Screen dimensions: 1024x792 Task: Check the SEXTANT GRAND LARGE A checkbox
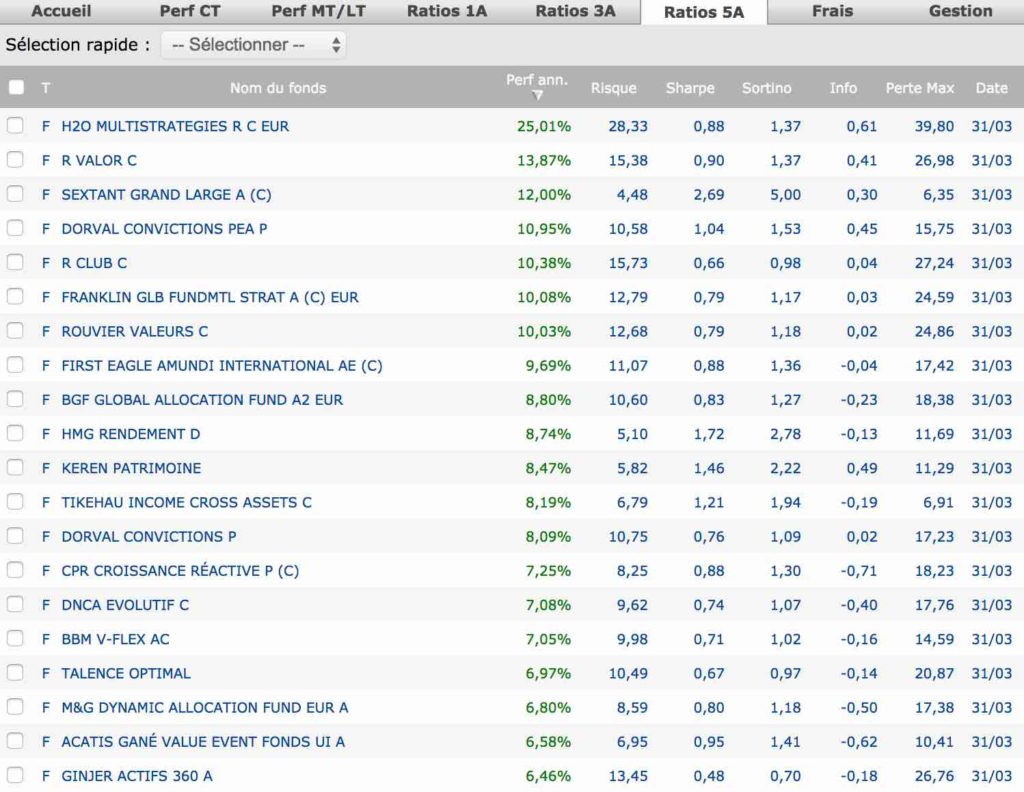(15, 194)
